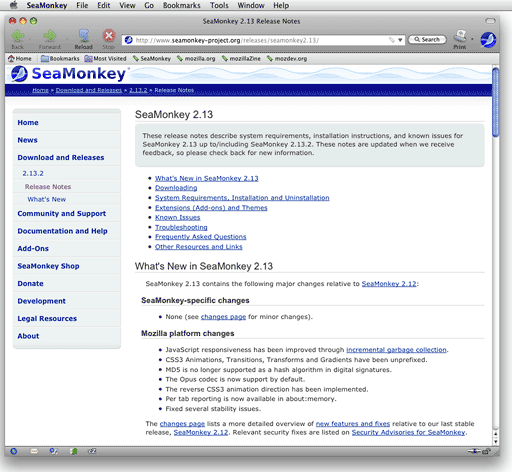Image resolution: width=512 pixels, height=472 pixels.
Task: Follow the Downloading link
Action: tap(176, 188)
